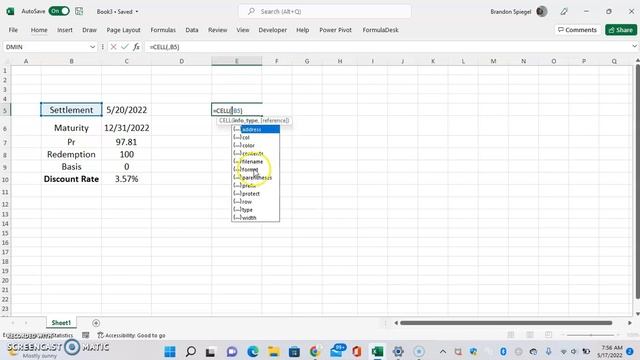Switch to Page Layout view icon
The height and width of the screenshot is (360, 640).
[x=530, y=335]
